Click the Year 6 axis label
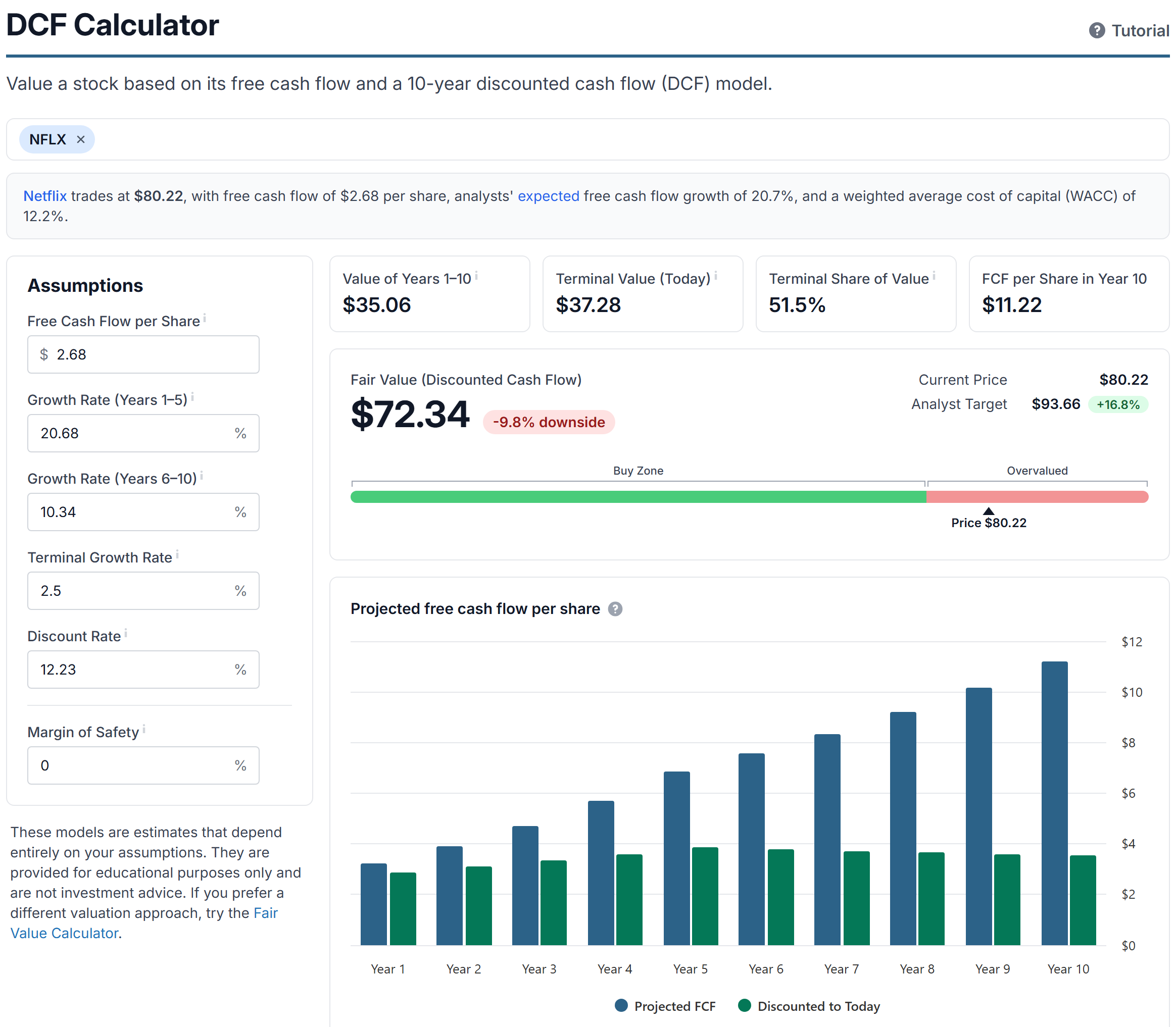This screenshot has width=1176, height=1027. [x=765, y=969]
